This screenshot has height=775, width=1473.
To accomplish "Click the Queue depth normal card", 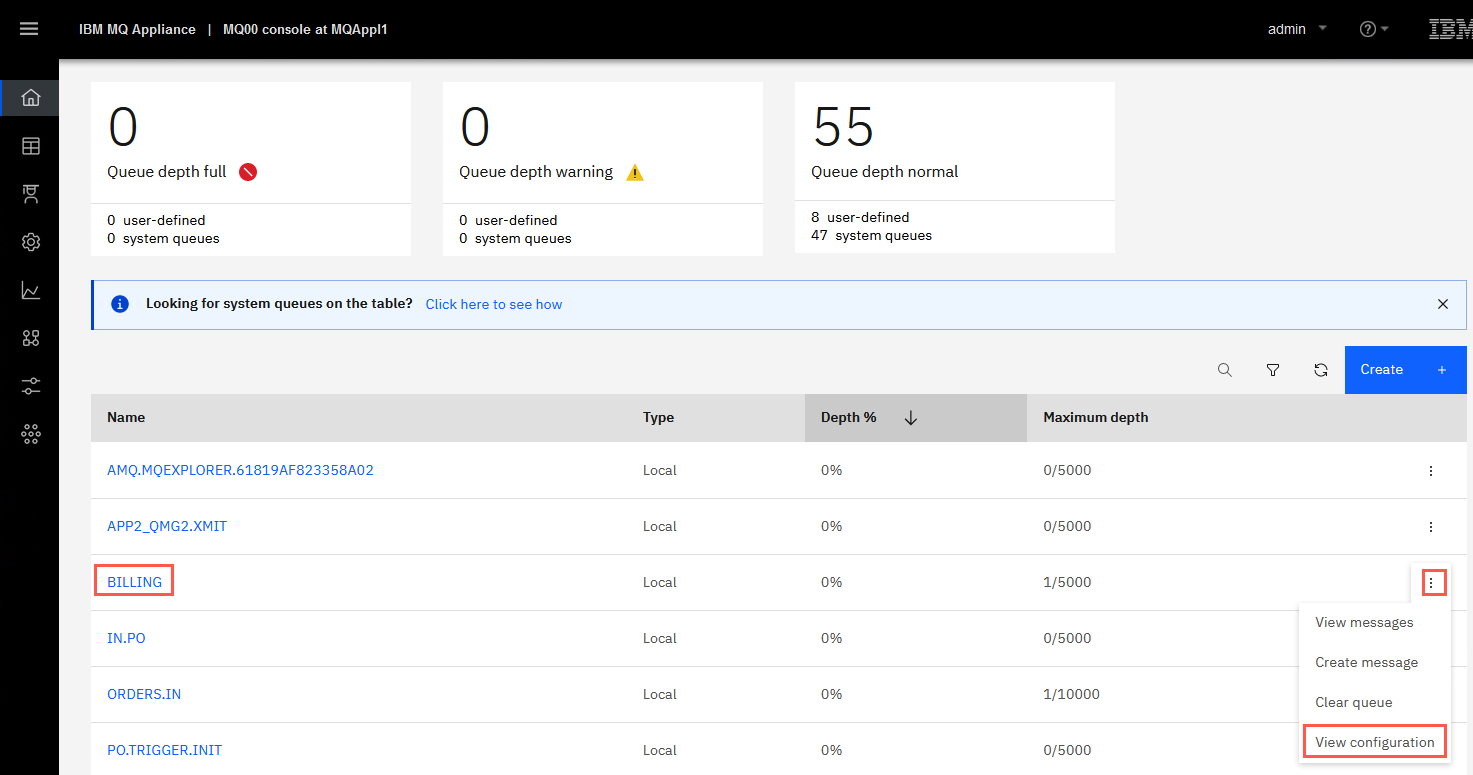I will tap(955, 167).
